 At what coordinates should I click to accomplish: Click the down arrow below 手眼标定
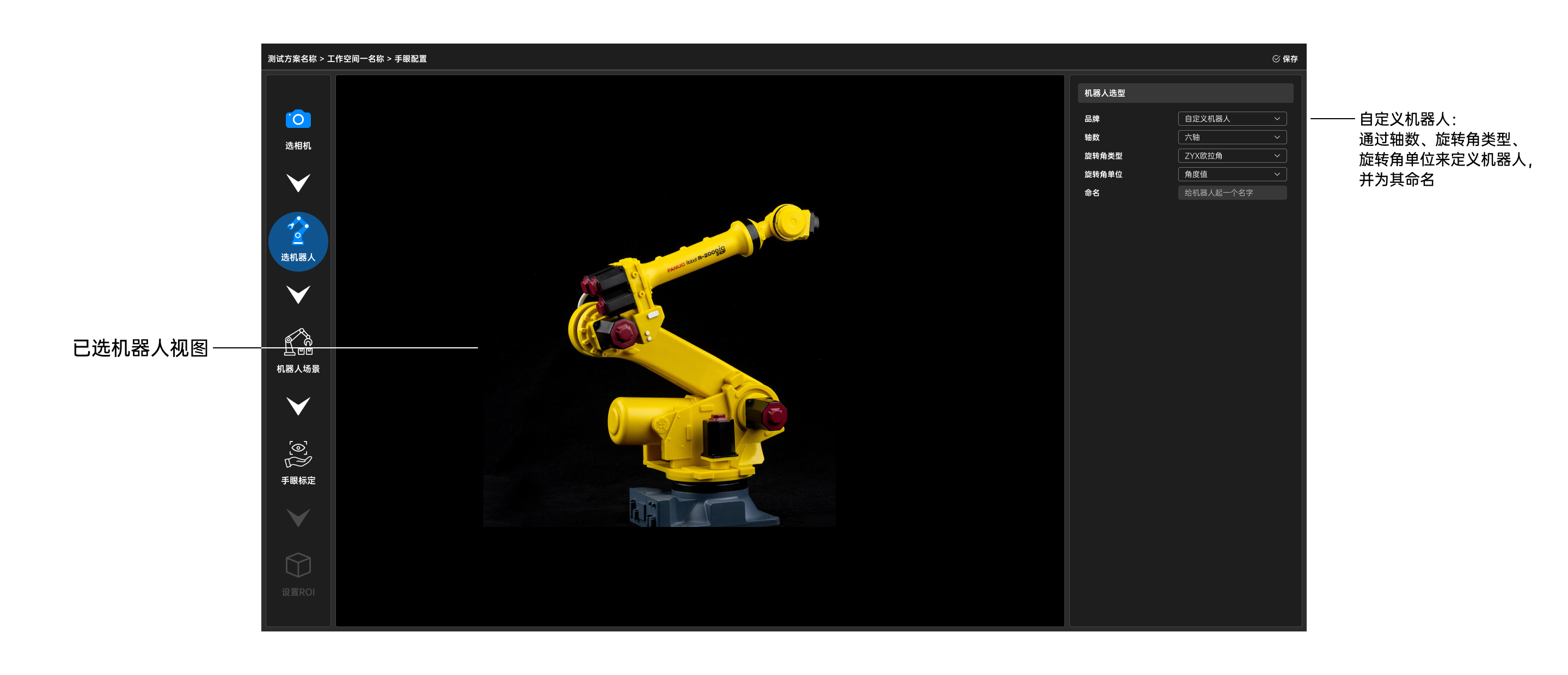pyautogui.click(x=298, y=517)
